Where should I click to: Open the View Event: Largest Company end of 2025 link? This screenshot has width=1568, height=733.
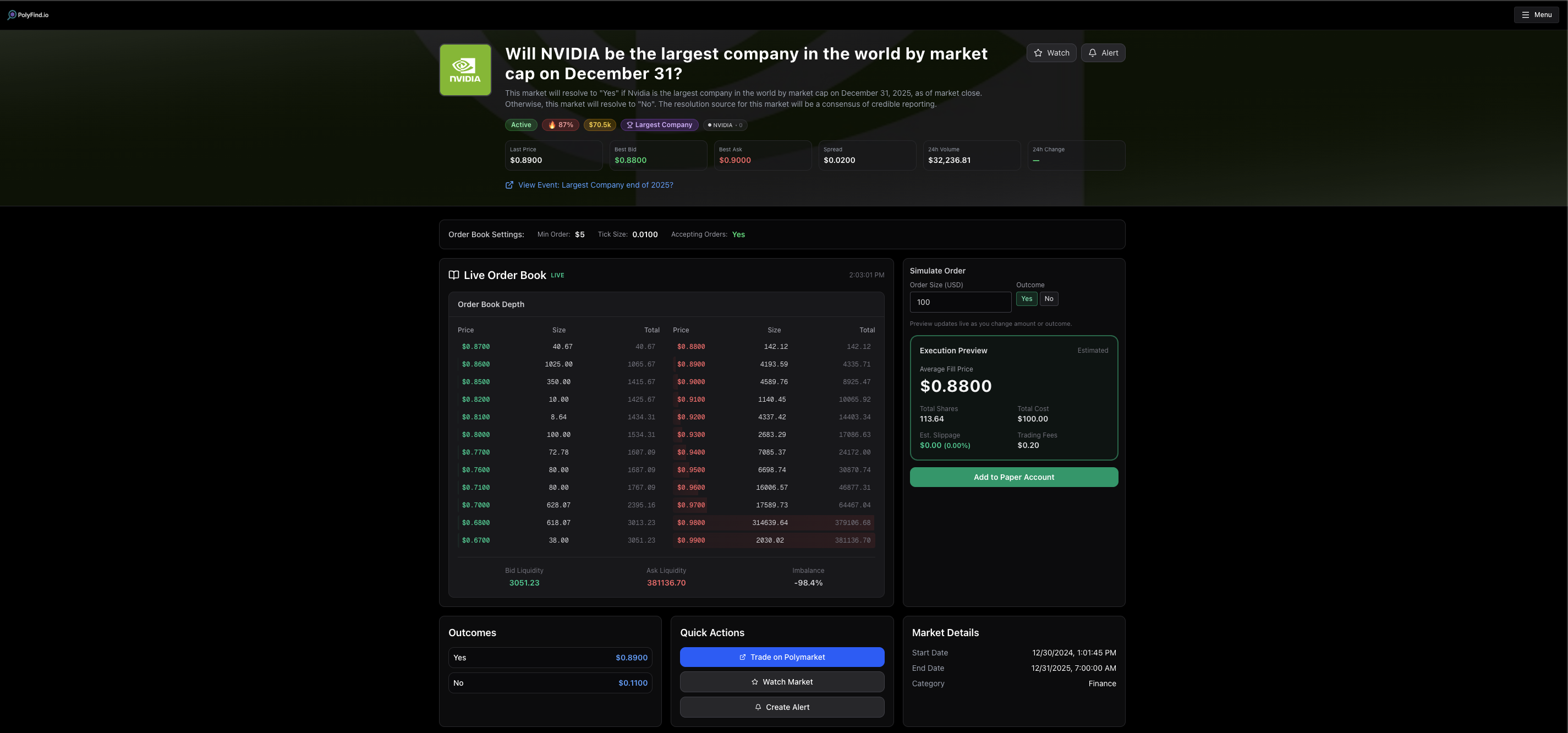tap(595, 184)
